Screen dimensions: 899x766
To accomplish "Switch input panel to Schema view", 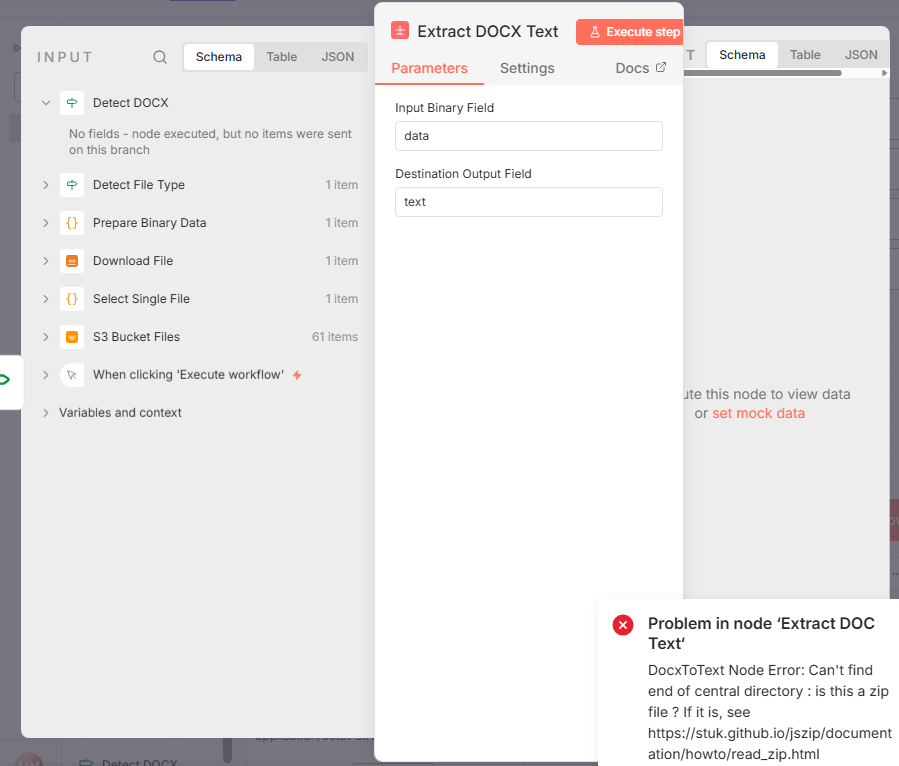I will click(218, 57).
